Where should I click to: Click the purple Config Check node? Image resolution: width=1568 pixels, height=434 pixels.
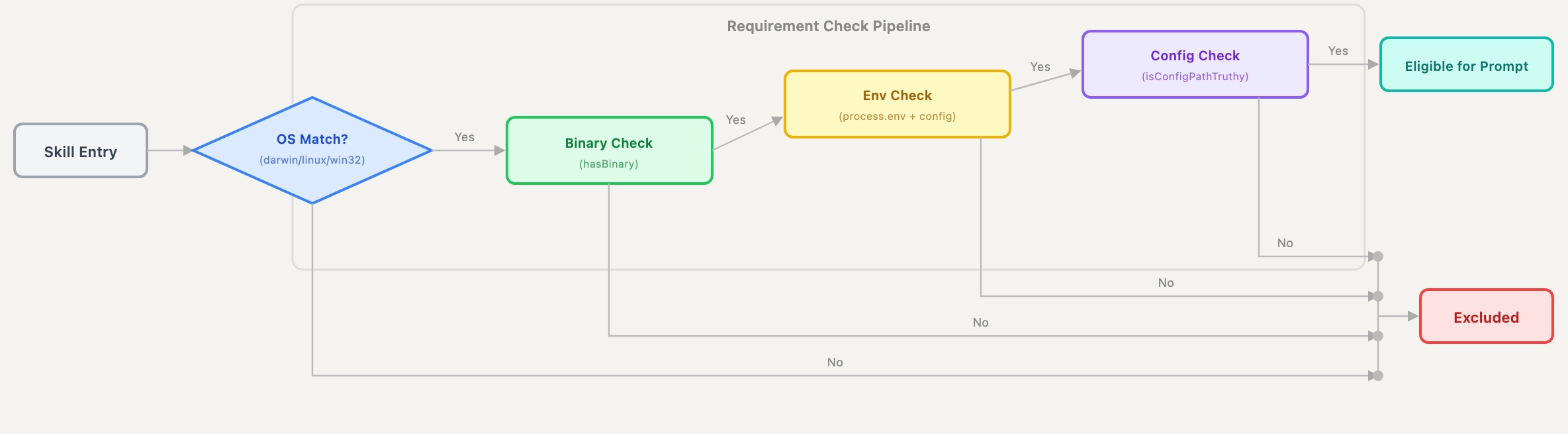pyautogui.click(x=1195, y=64)
